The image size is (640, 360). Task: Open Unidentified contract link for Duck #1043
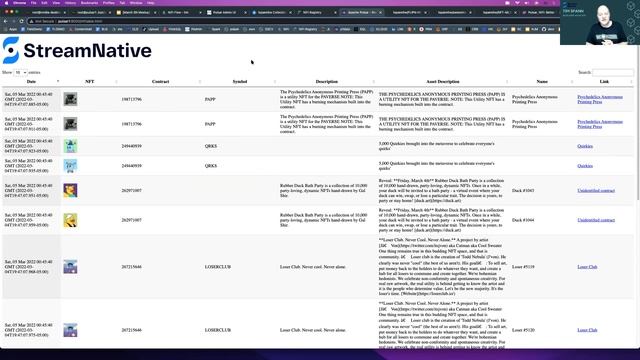tap(596, 191)
